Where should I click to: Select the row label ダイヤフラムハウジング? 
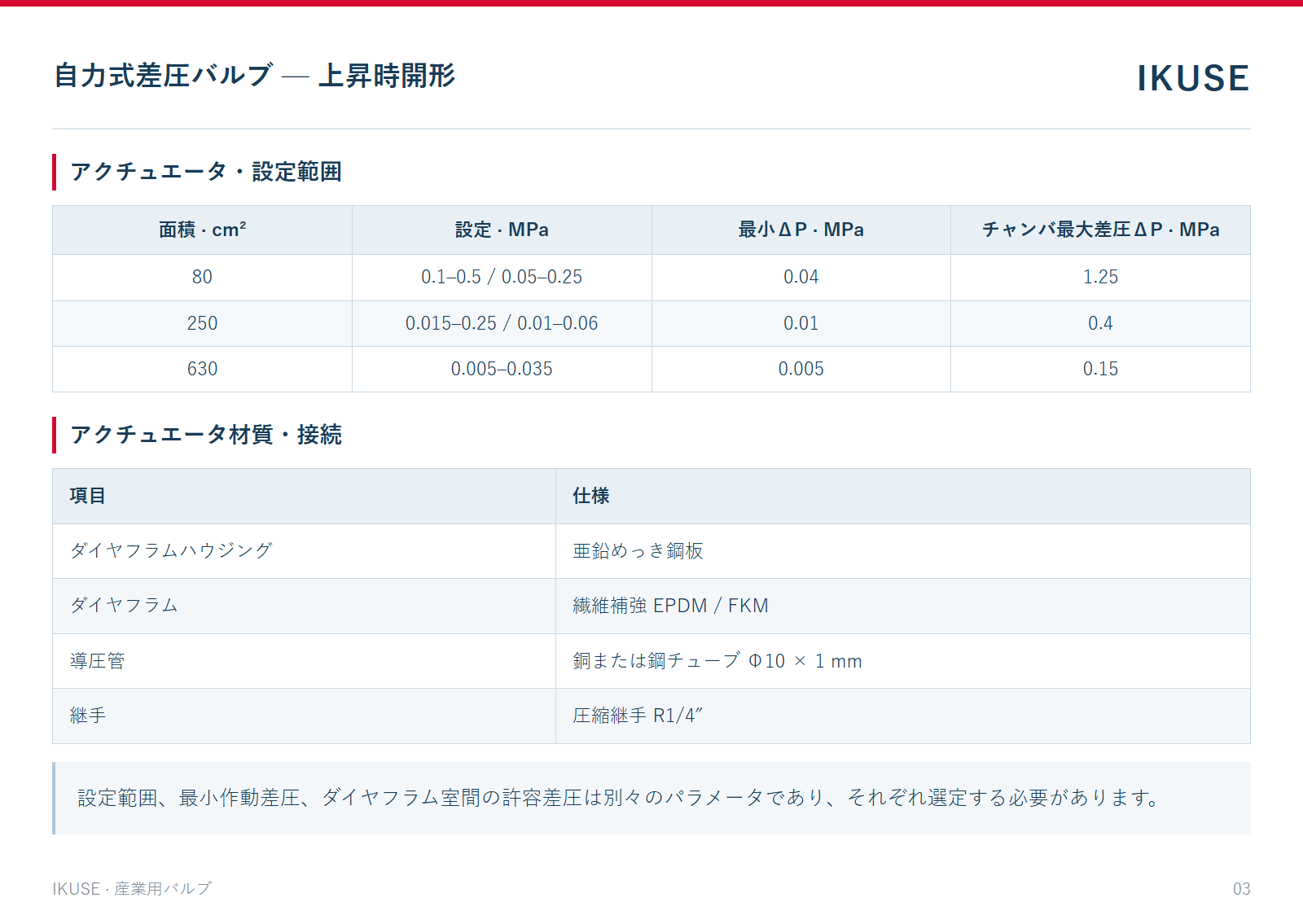pos(171,551)
